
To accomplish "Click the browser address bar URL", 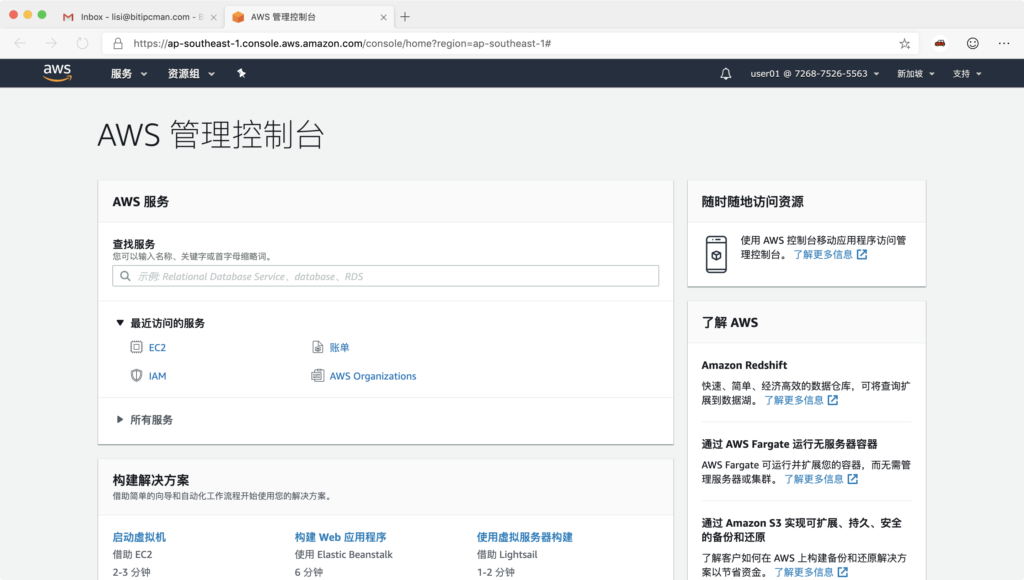I will (342, 43).
